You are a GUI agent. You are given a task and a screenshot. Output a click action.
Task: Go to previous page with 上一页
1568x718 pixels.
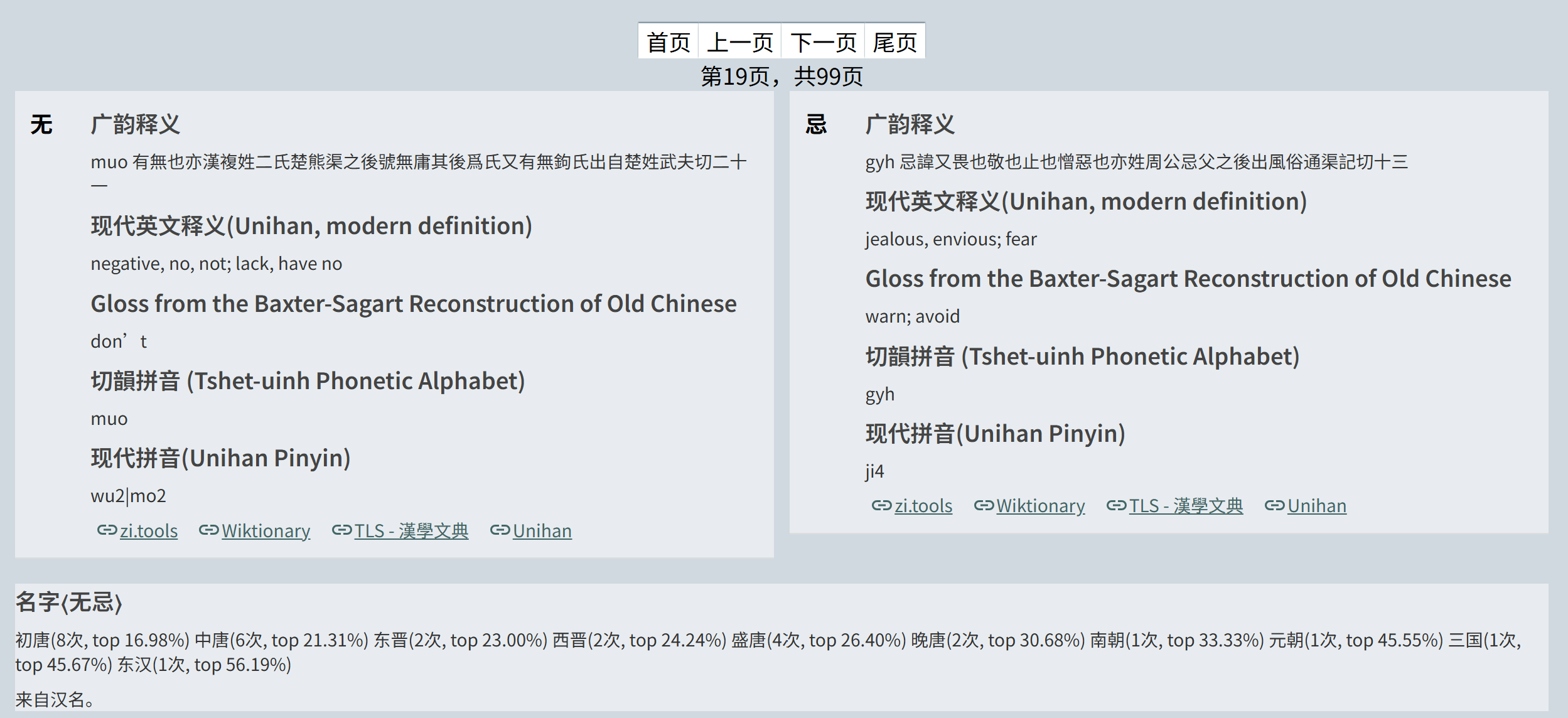click(x=740, y=42)
